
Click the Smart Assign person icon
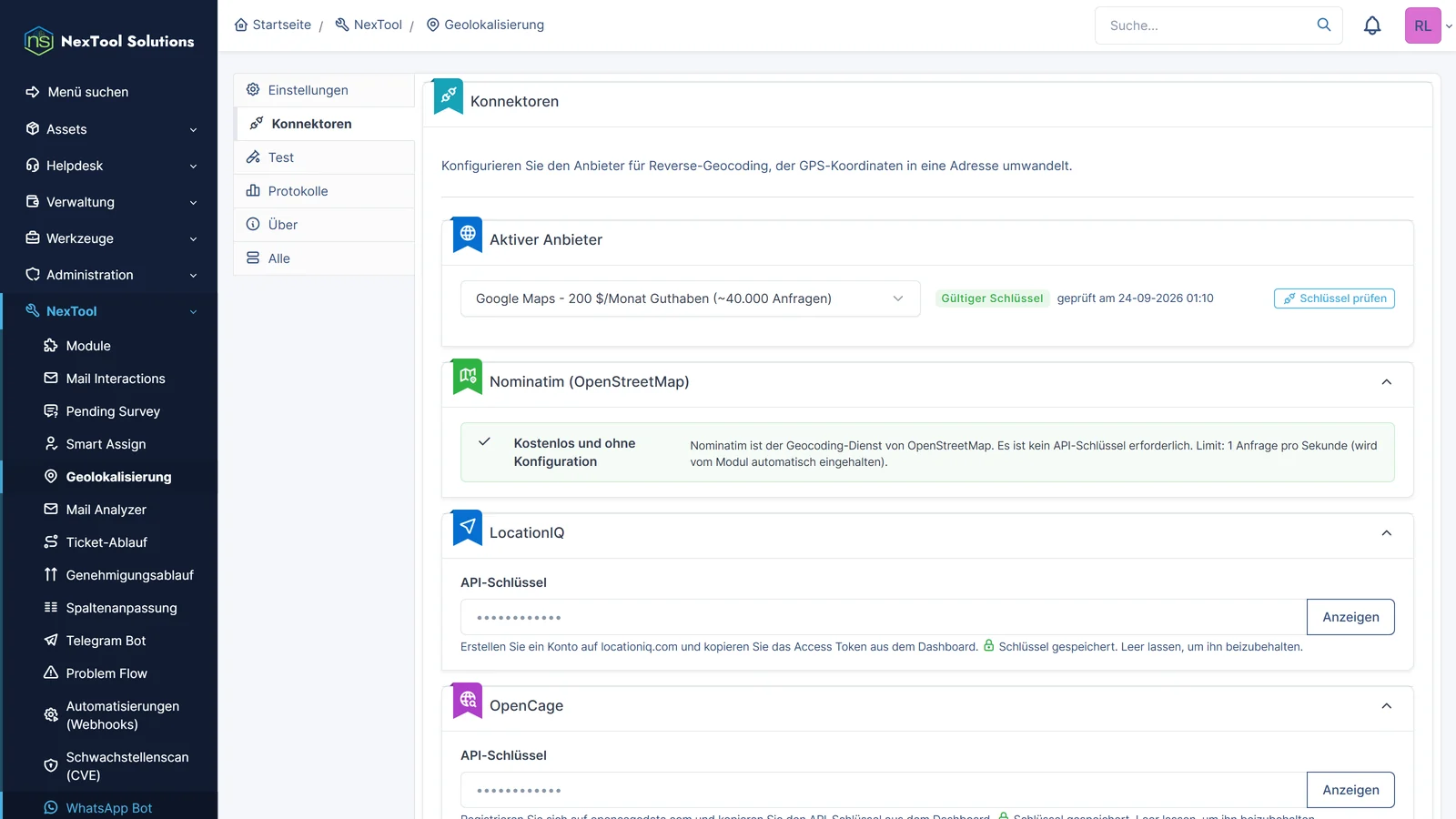click(x=51, y=444)
